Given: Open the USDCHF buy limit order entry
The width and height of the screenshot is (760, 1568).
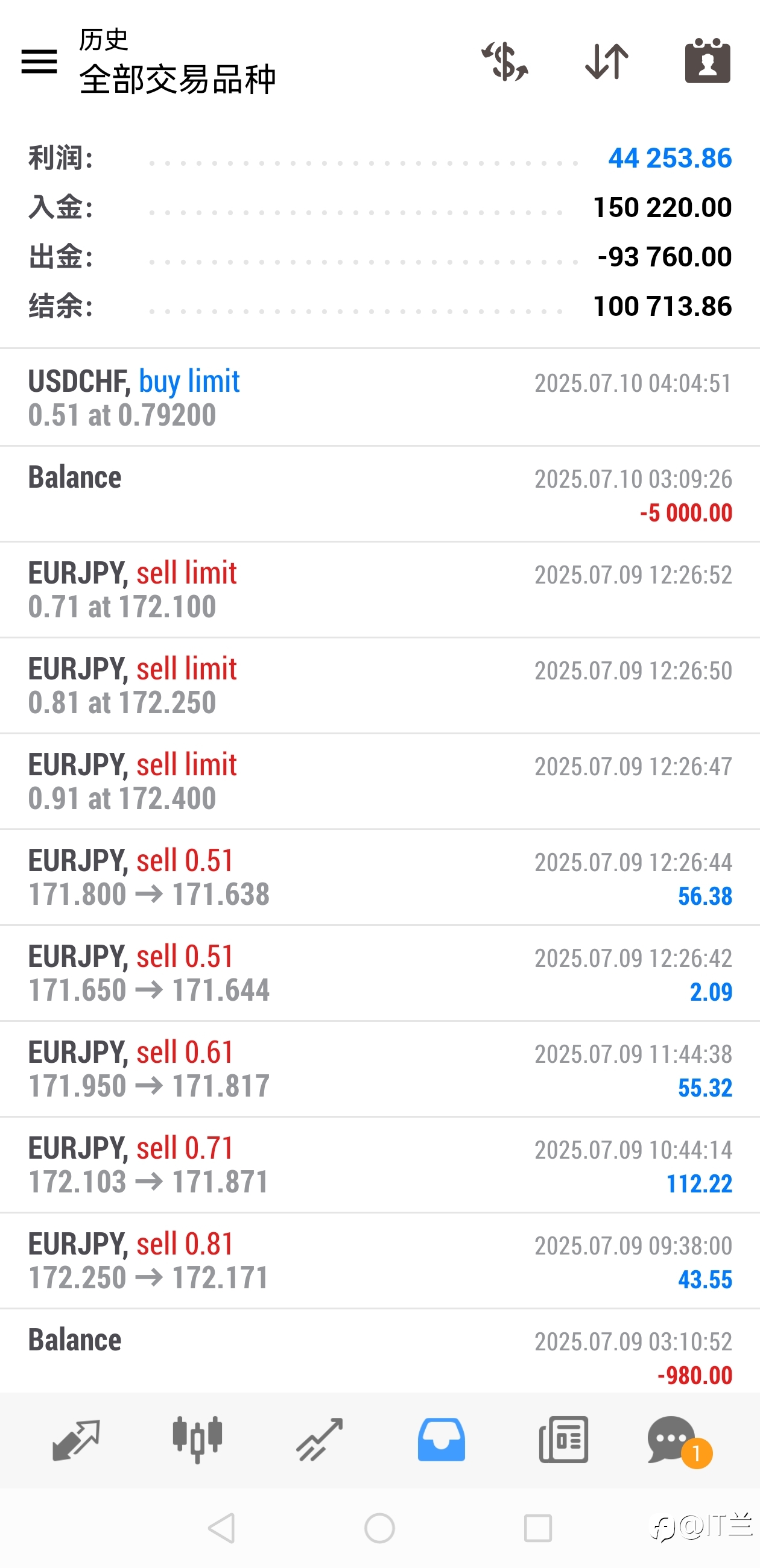Looking at the screenshot, I should pos(380,398).
